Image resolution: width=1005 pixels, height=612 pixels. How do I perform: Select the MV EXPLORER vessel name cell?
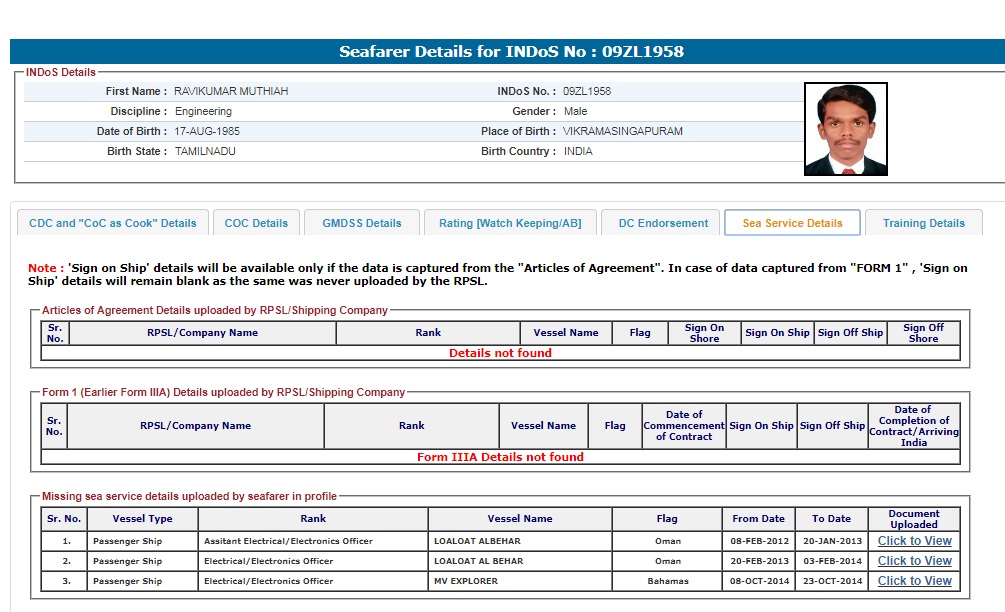[466, 581]
